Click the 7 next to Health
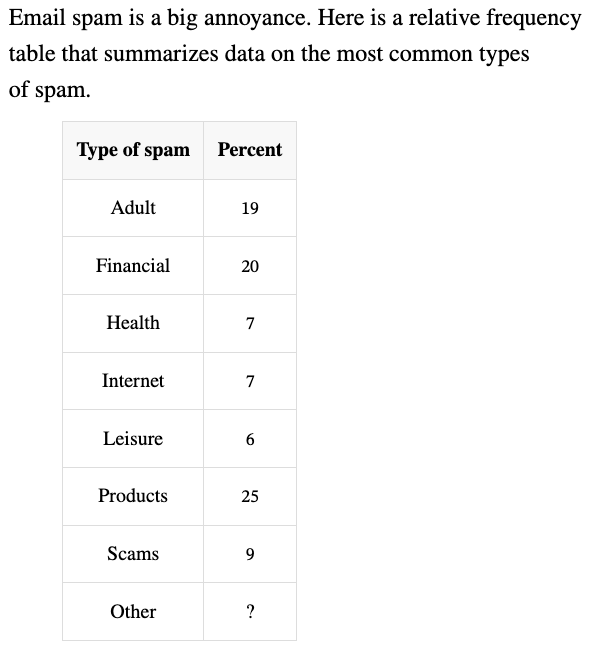590x662 pixels. (250, 323)
